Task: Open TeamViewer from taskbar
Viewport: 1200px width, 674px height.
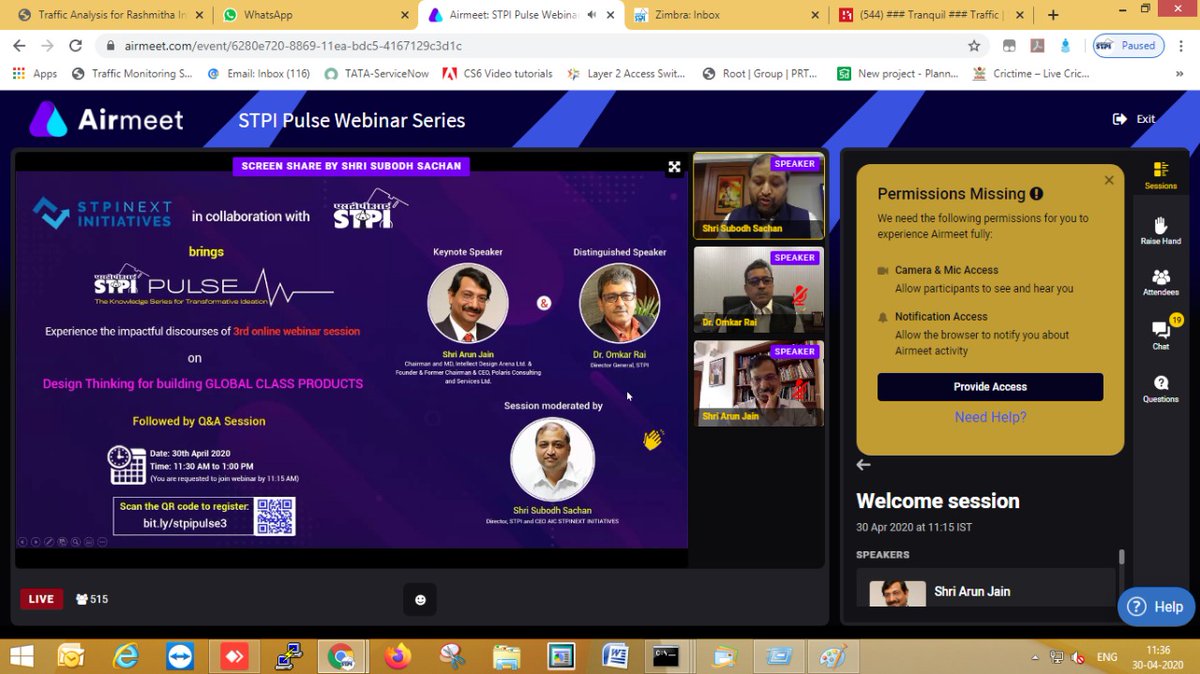Action: pyautogui.click(x=179, y=656)
